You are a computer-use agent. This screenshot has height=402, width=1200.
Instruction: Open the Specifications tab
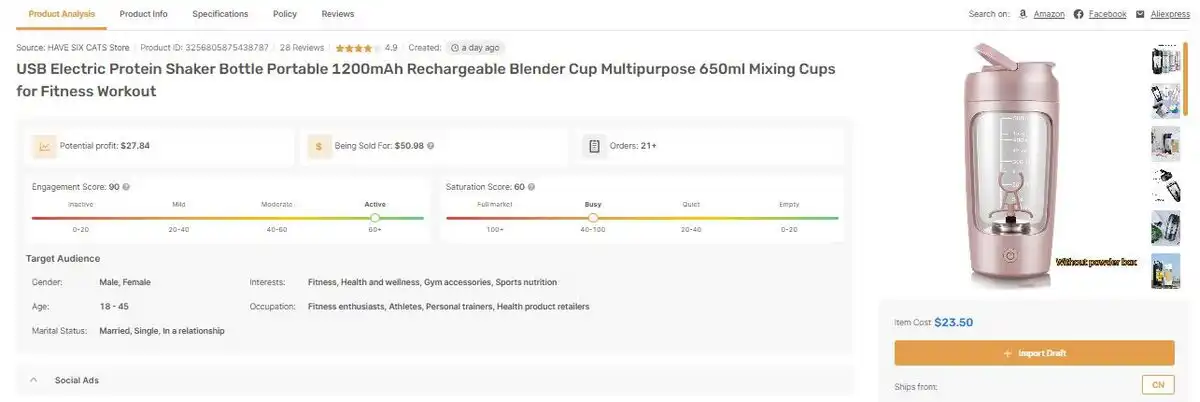(220, 14)
